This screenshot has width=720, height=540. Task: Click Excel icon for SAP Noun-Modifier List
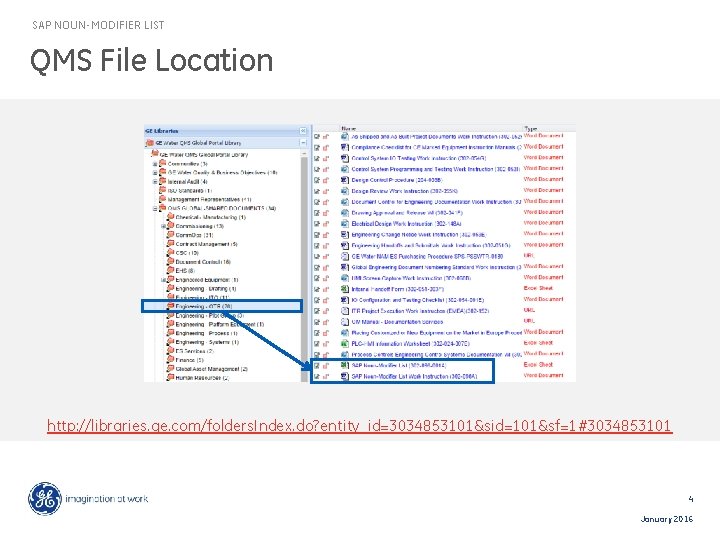coord(344,366)
